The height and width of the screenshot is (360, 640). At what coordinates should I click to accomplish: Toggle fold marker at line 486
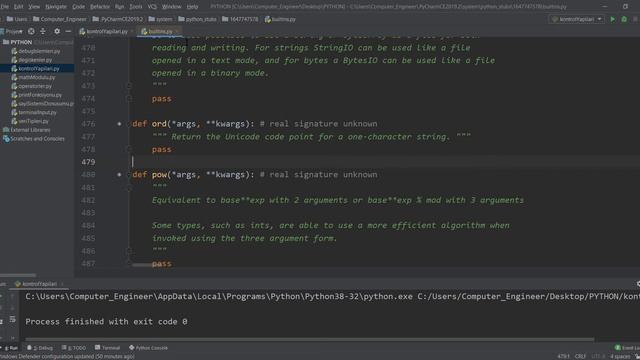(129, 251)
